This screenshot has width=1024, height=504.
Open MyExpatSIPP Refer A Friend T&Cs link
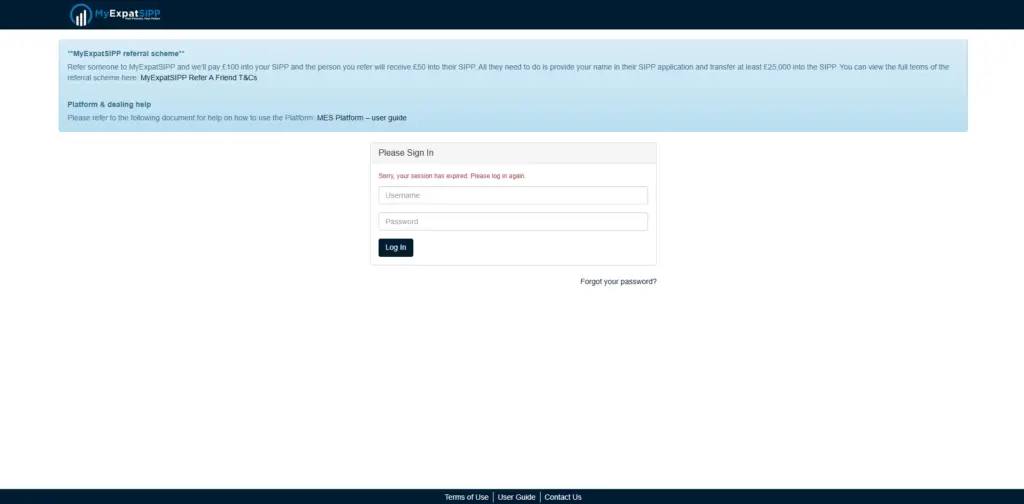(199, 78)
